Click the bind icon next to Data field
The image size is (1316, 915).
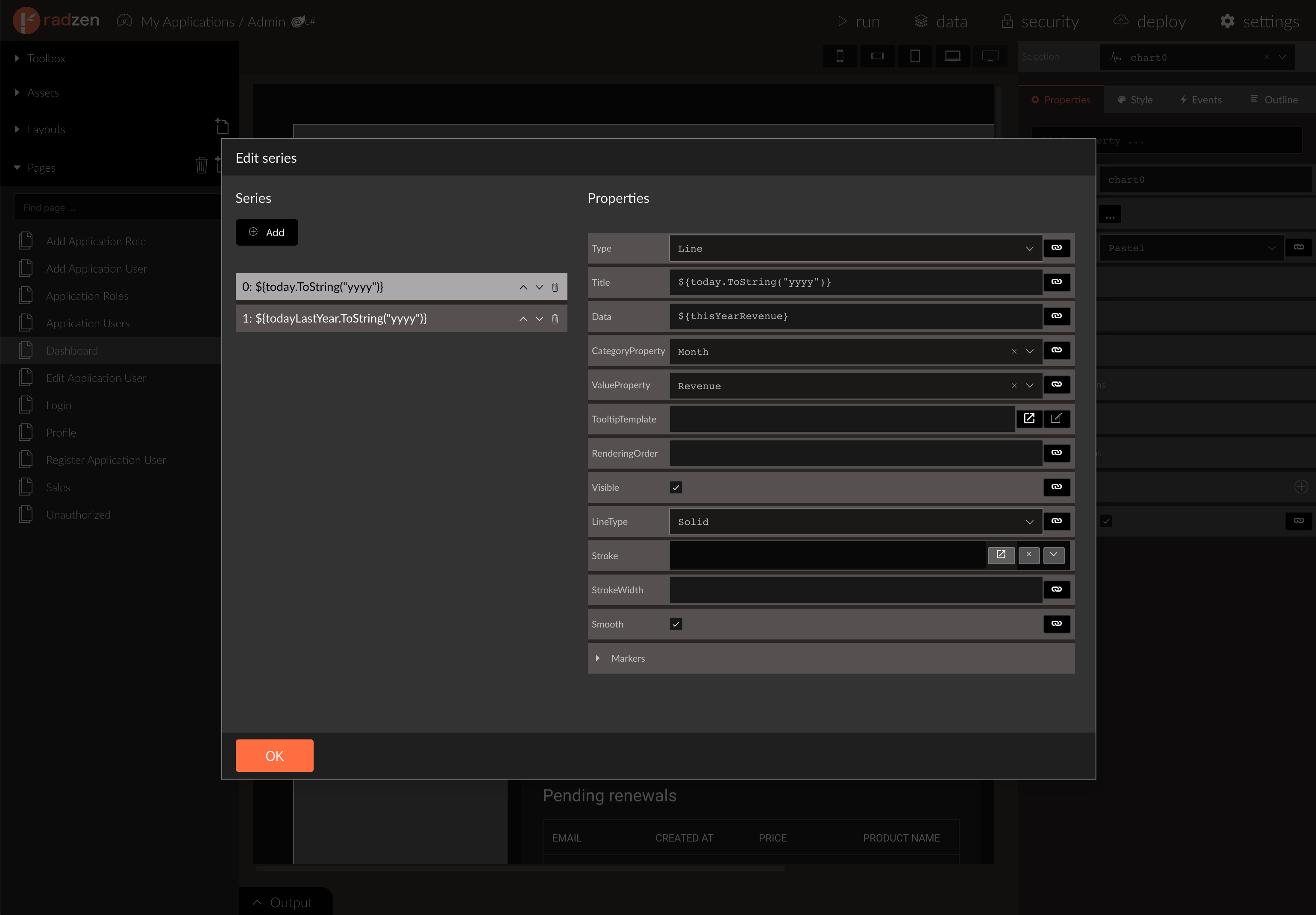tap(1056, 316)
